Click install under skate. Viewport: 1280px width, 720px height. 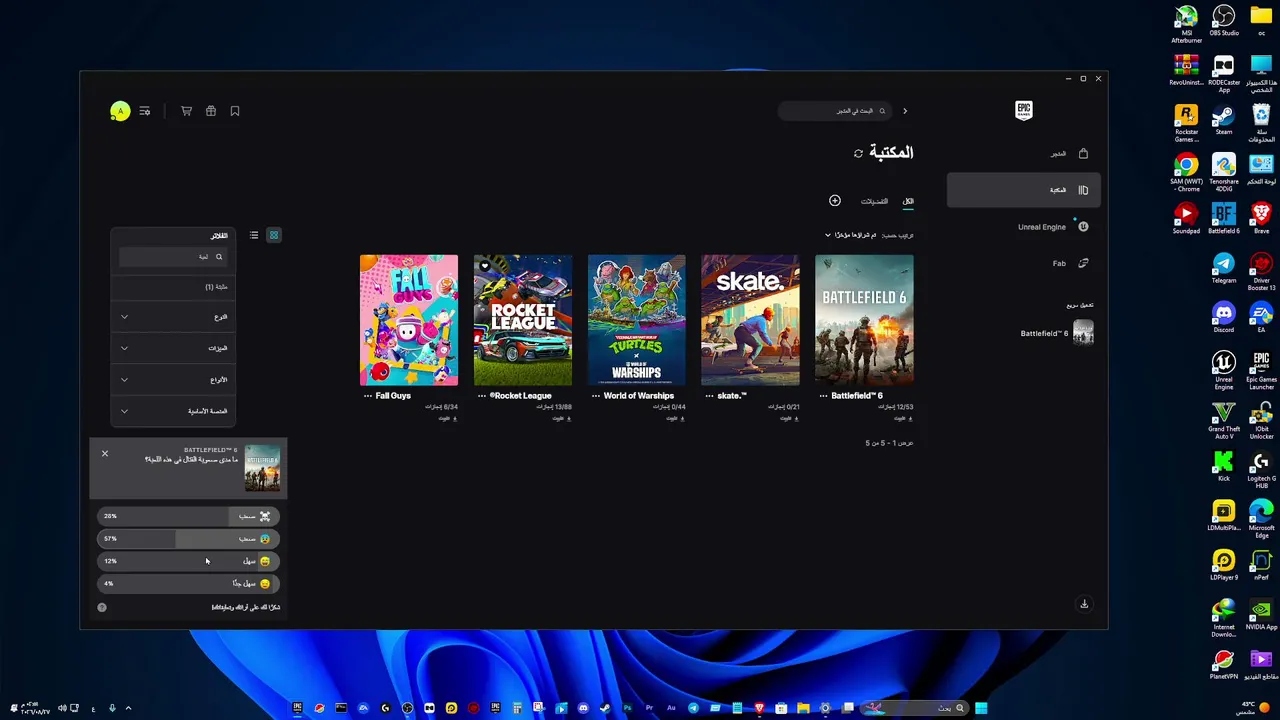click(x=789, y=418)
